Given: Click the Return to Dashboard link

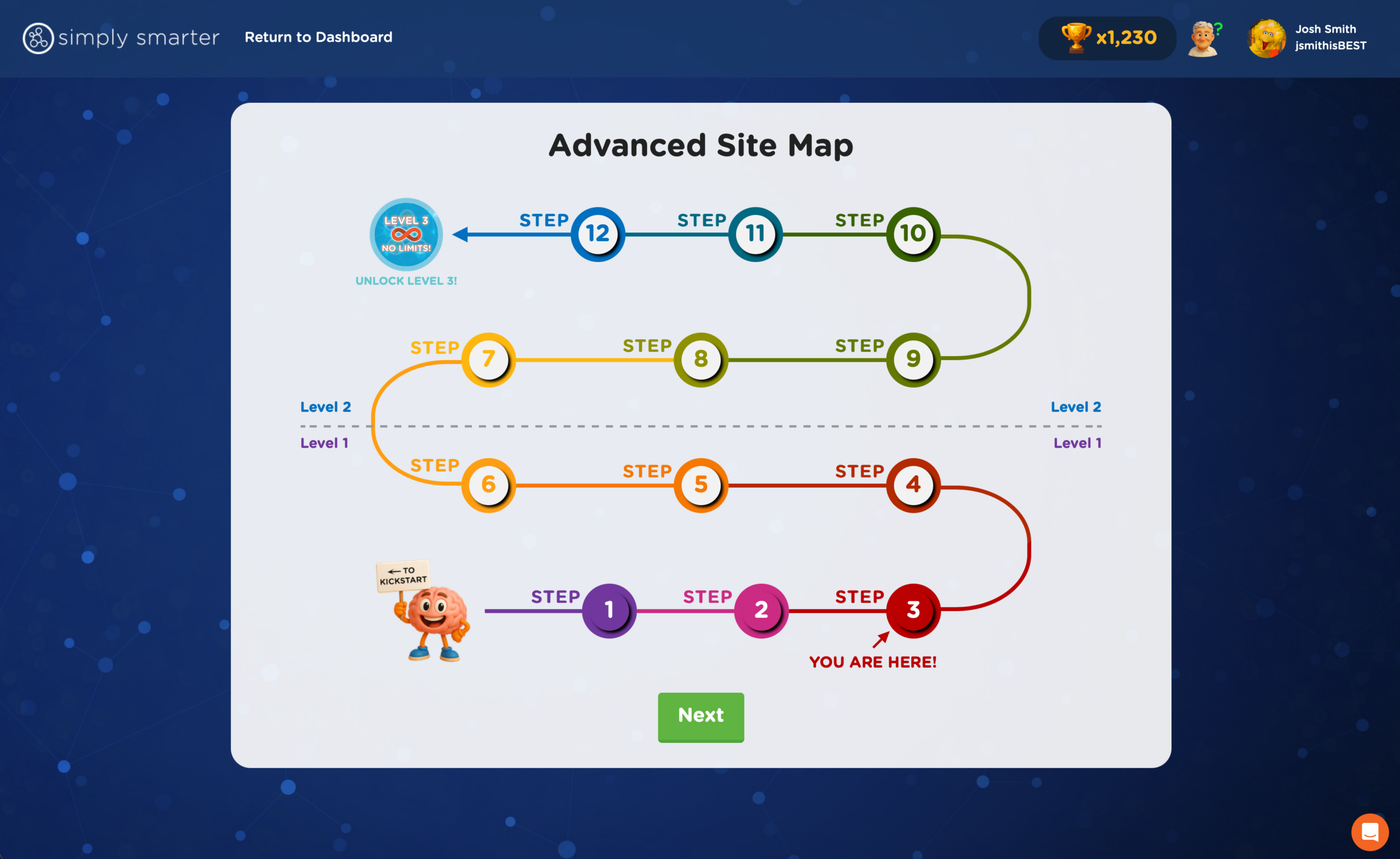Looking at the screenshot, I should (318, 38).
